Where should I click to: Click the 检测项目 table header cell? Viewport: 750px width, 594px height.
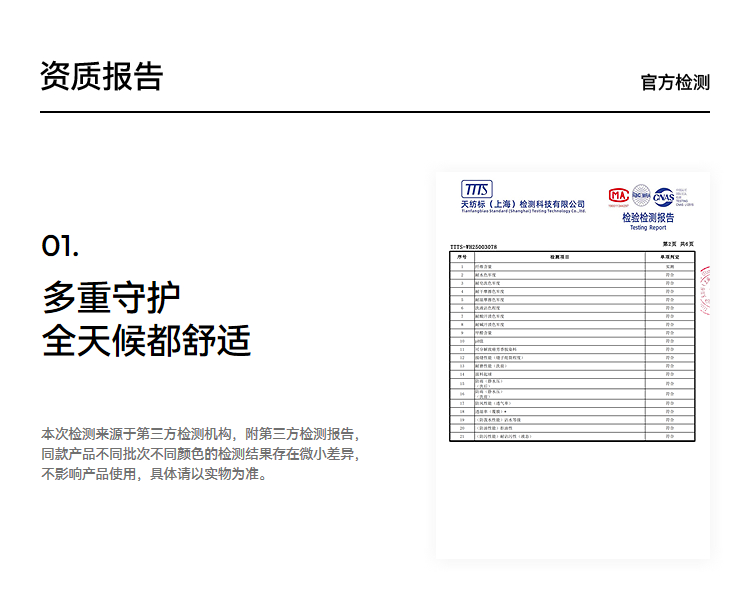560,257
